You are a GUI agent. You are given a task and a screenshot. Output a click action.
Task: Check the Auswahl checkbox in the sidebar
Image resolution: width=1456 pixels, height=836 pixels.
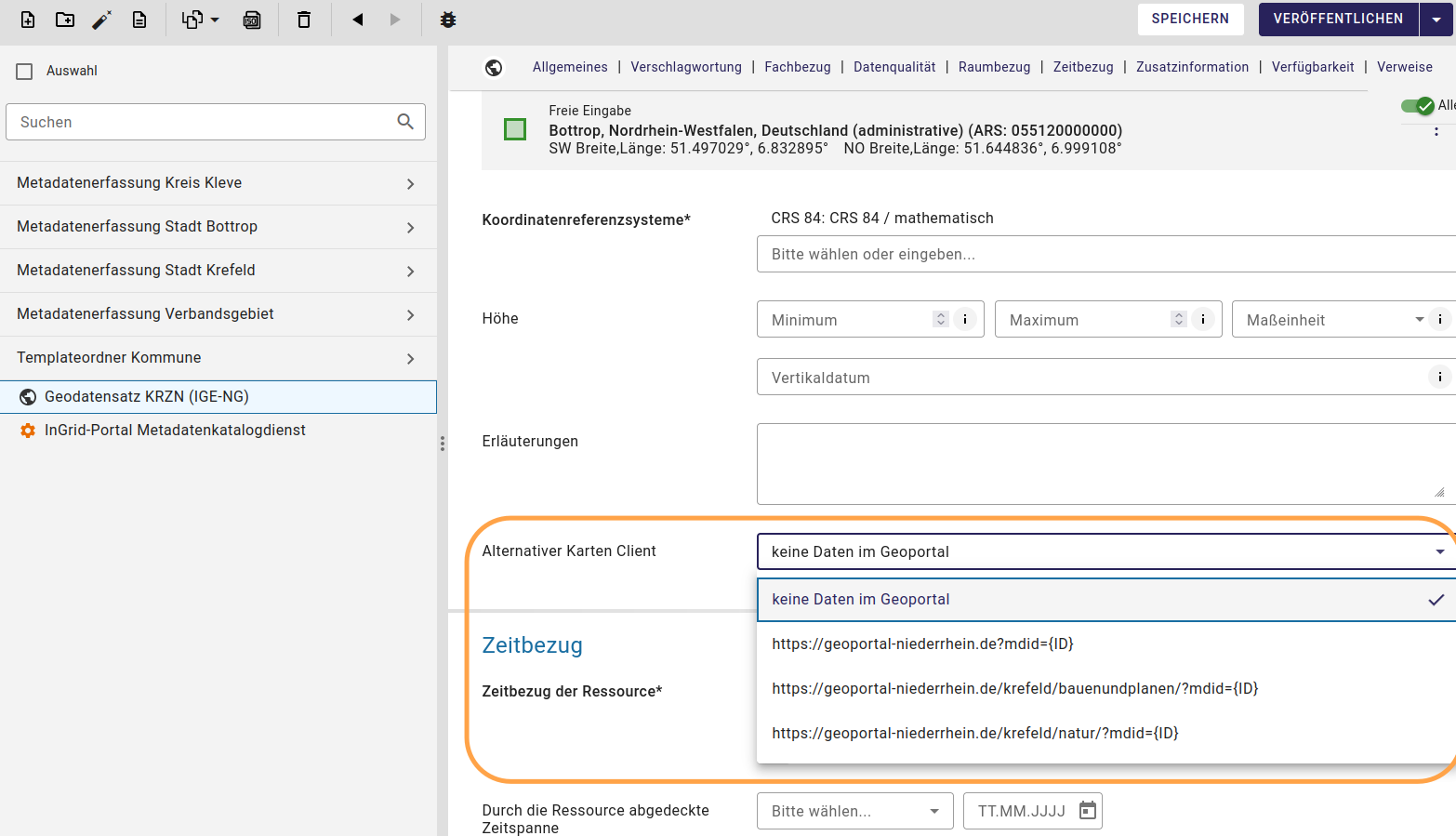(x=25, y=70)
